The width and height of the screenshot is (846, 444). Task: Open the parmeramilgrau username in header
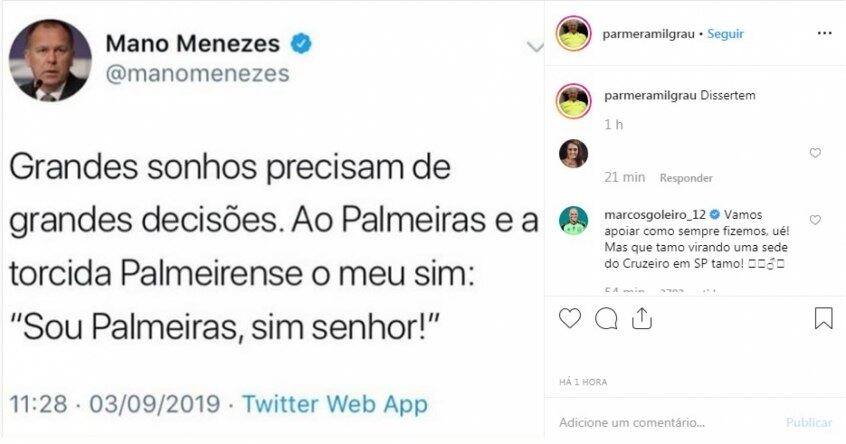[648, 33]
